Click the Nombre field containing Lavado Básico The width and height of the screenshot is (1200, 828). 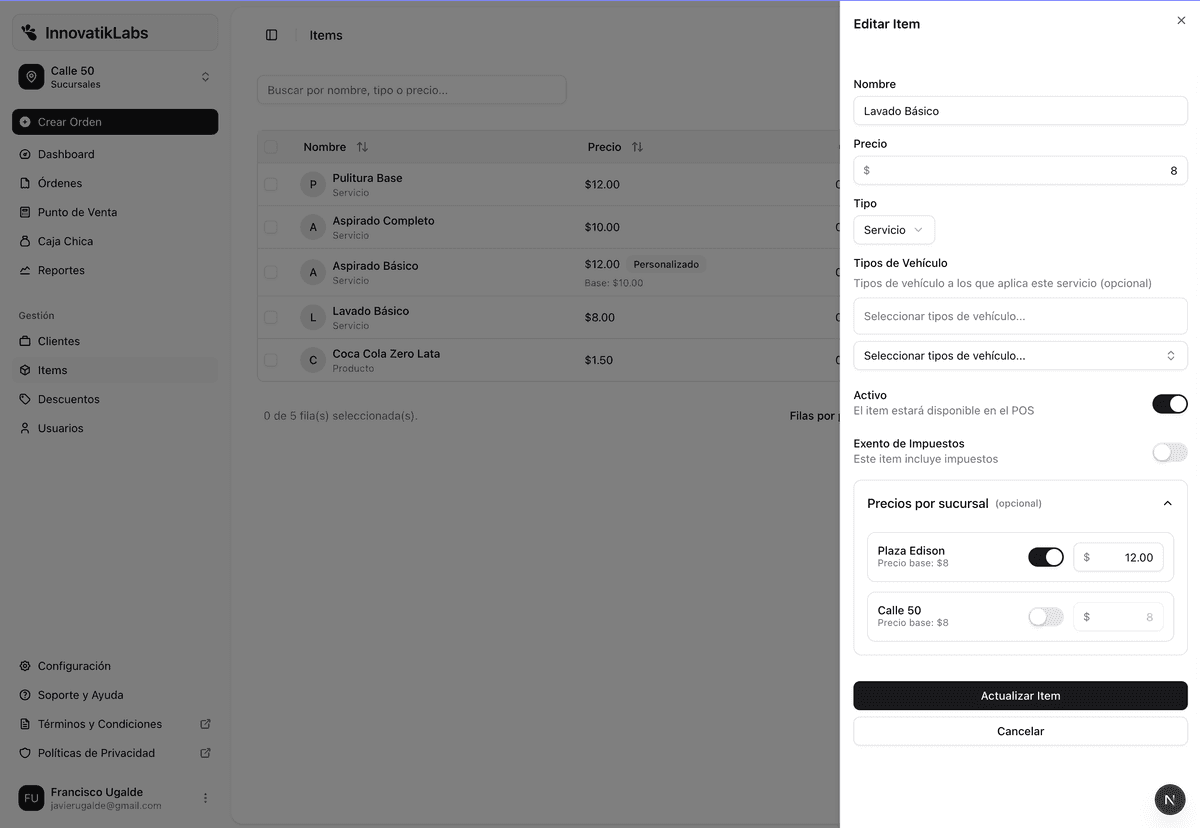tap(1020, 111)
